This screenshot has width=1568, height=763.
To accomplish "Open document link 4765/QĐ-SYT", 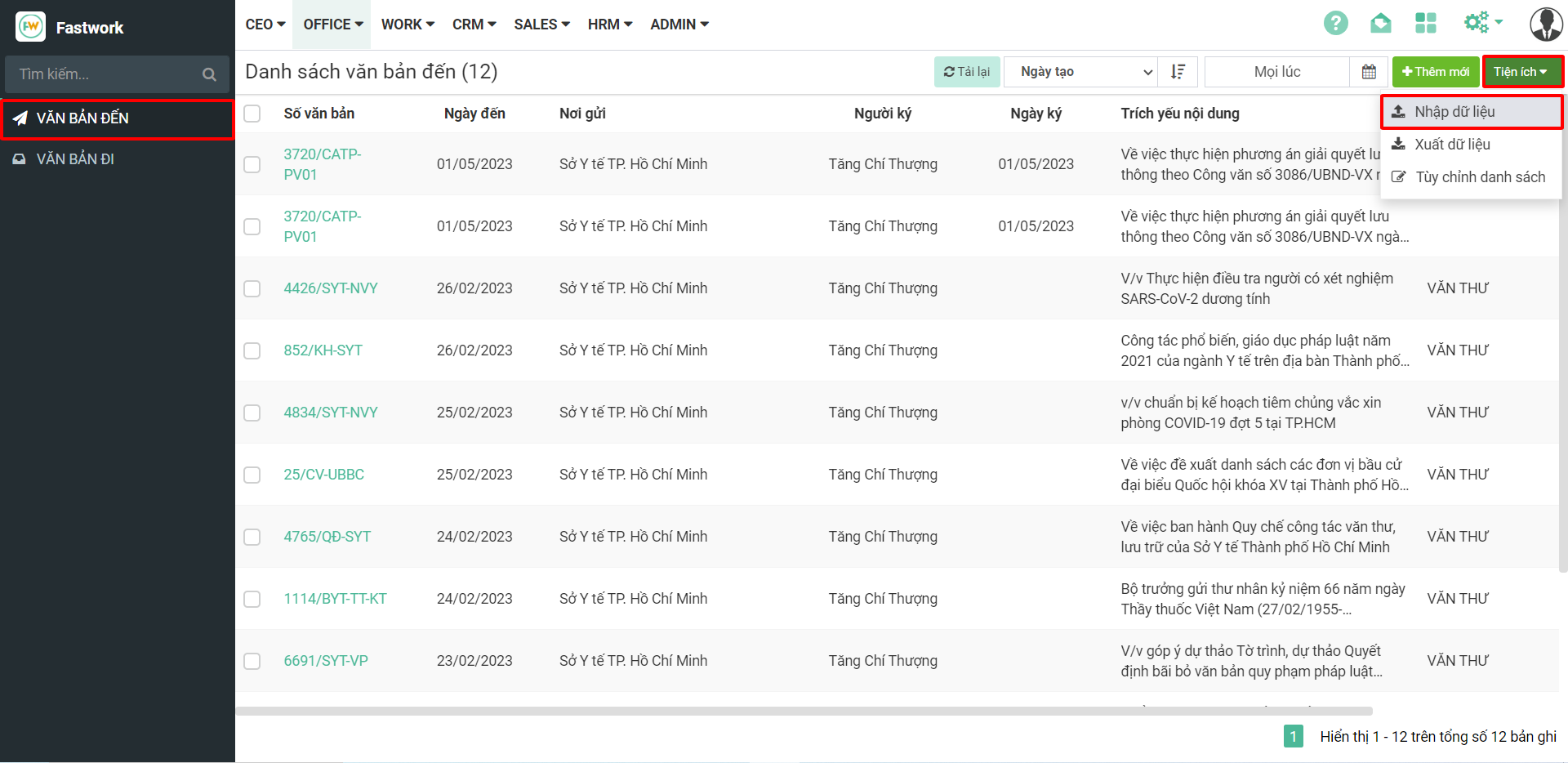I will [x=327, y=537].
